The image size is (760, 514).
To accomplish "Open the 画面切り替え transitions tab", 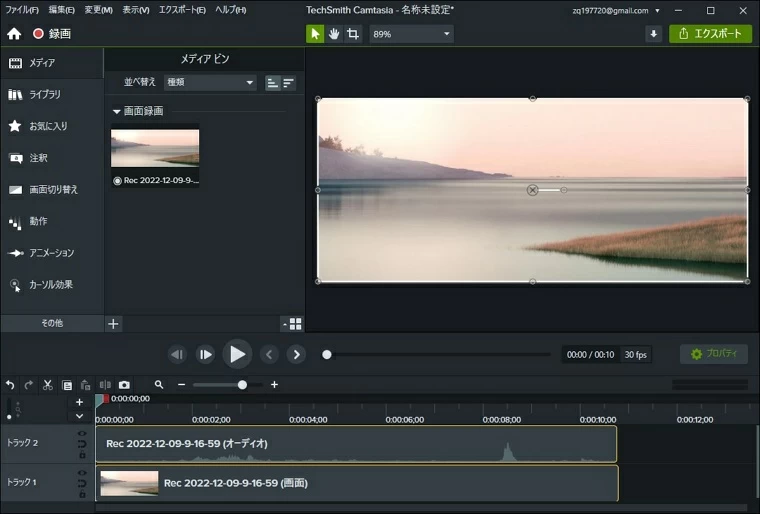I will pyautogui.click(x=52, y=189).
